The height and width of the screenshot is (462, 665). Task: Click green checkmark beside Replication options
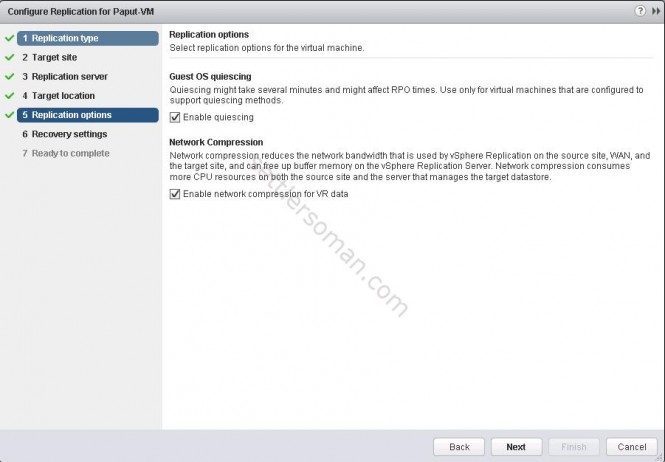pos(9,115)
